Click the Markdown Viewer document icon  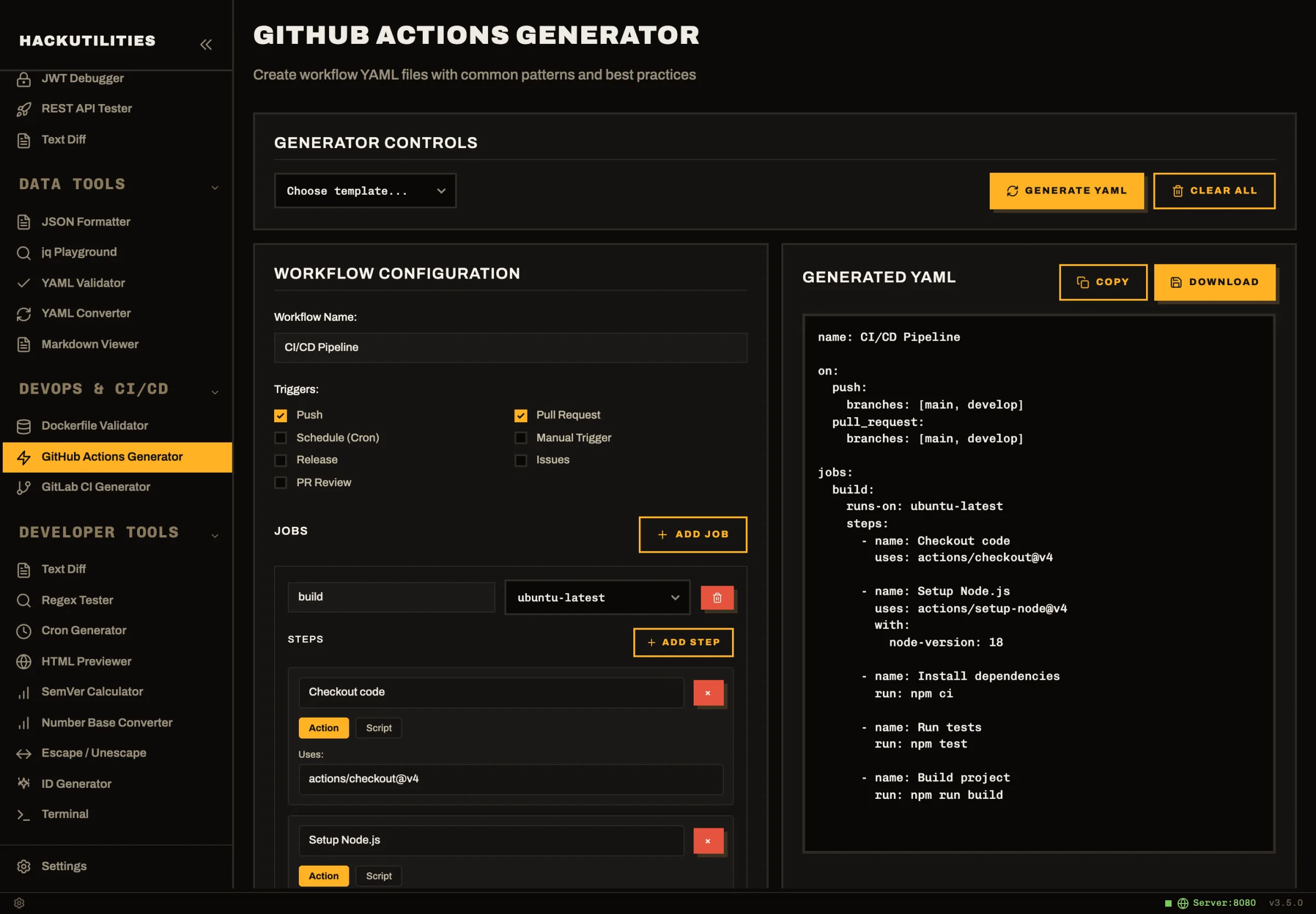(x=24, y=344)
